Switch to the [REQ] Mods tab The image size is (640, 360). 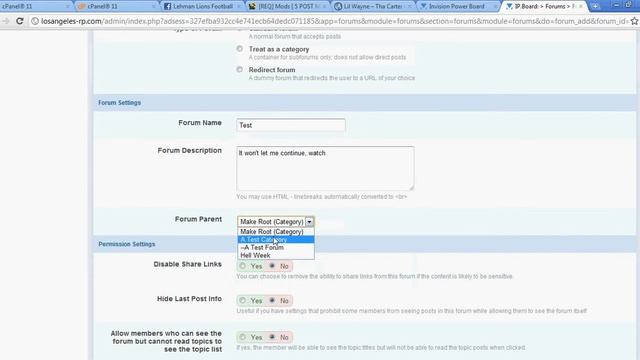[288, 7]
